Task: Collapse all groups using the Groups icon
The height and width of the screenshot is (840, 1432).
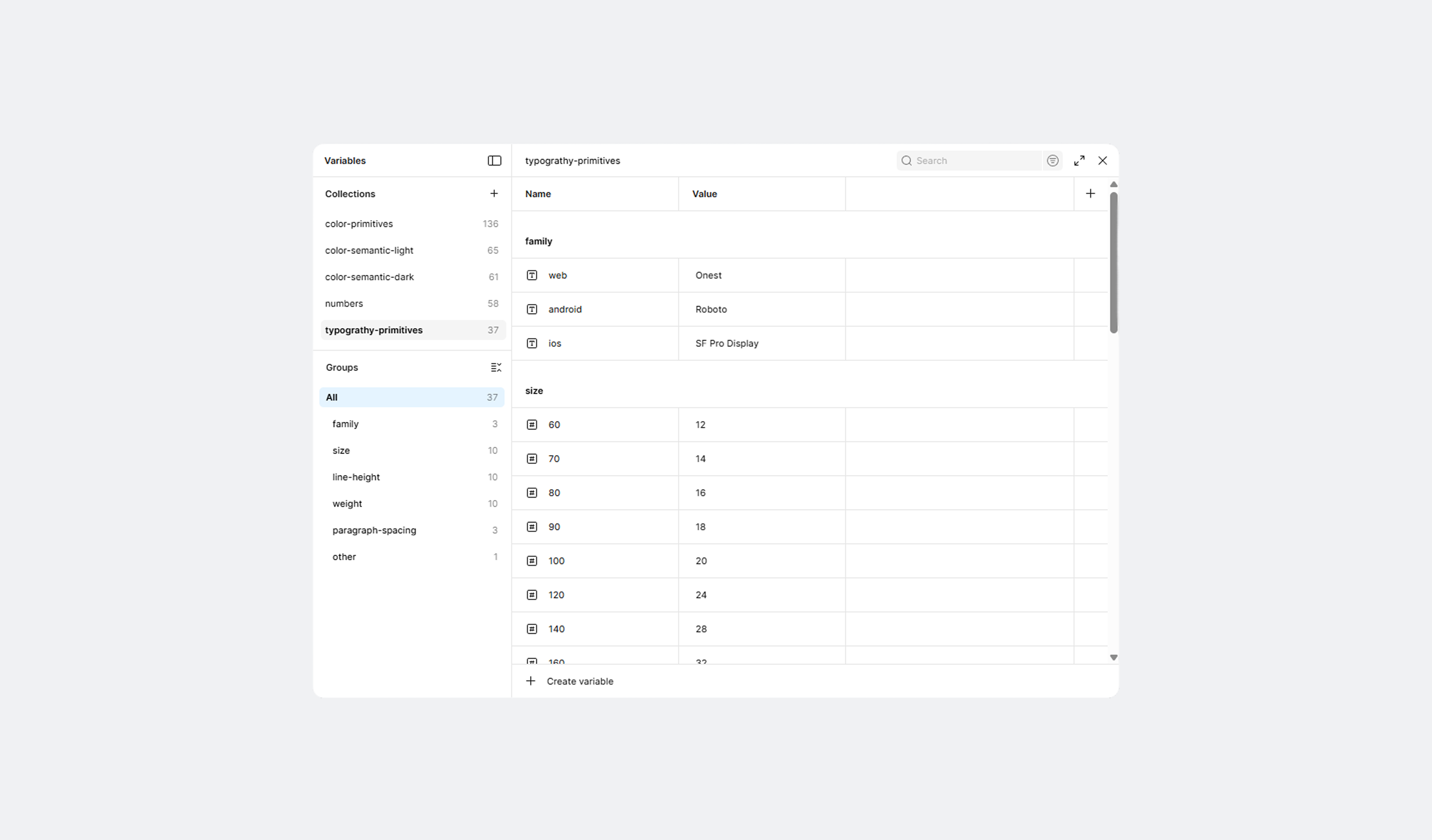Action: [496, 367]
